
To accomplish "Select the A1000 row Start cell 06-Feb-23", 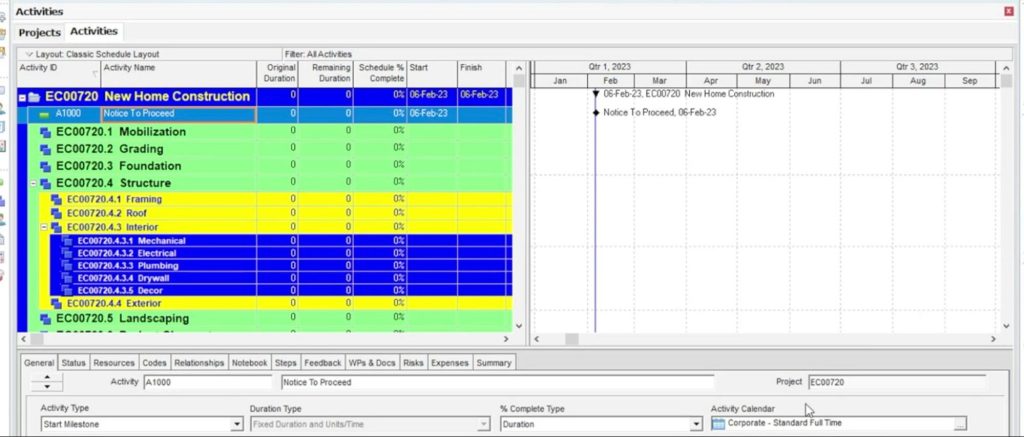I will click(x=432, y=114).
